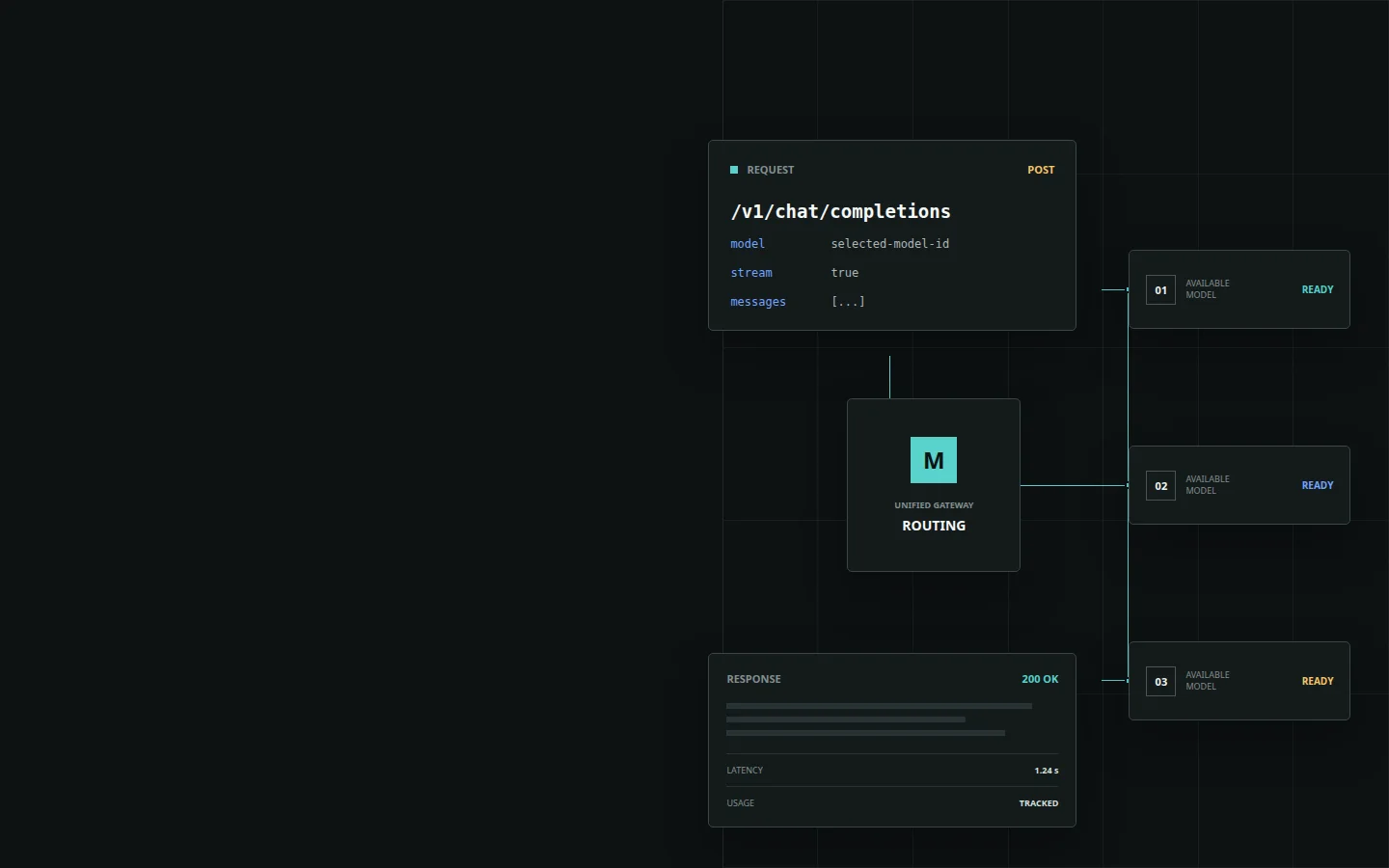Image resolution: width=1389 pixels, height=868 pixels.
Task: Click the 200 OK status
Action: (1040, 679)
